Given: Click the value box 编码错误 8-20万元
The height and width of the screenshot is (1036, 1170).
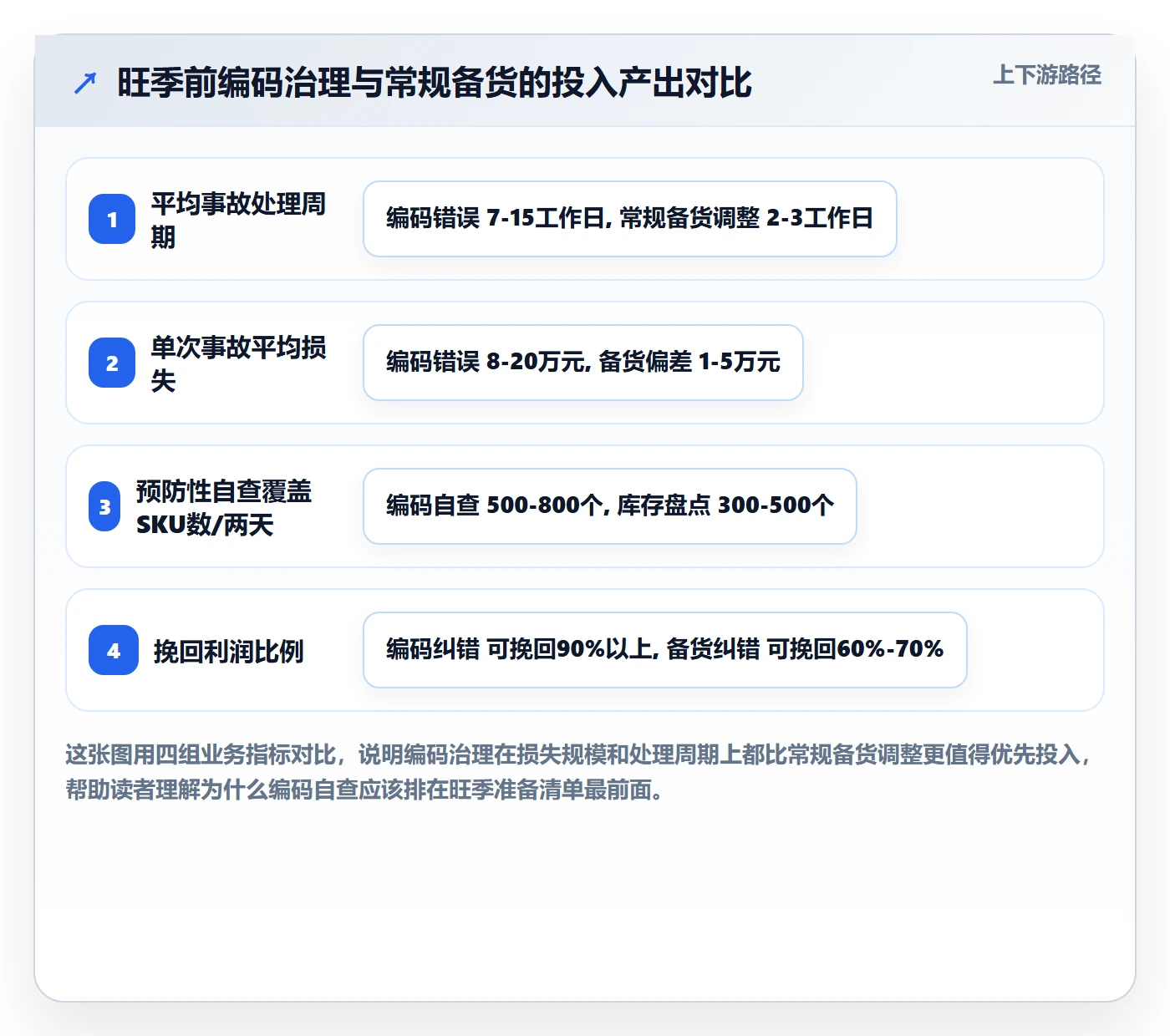Looking at the screenshot, I should 583,363.
